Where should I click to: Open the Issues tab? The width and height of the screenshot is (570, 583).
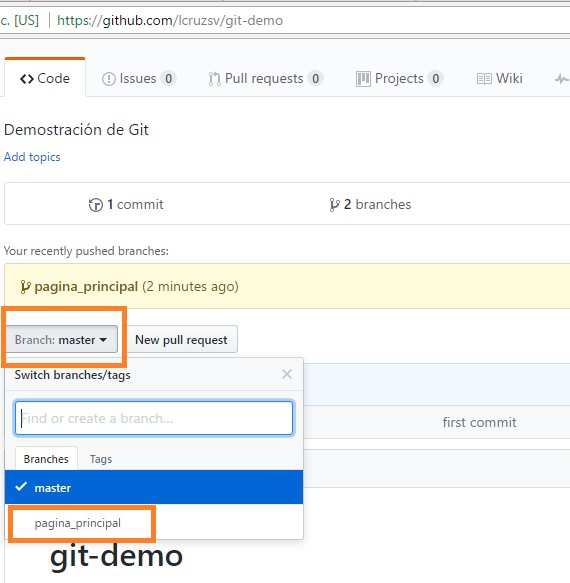(x=138, y=78)
